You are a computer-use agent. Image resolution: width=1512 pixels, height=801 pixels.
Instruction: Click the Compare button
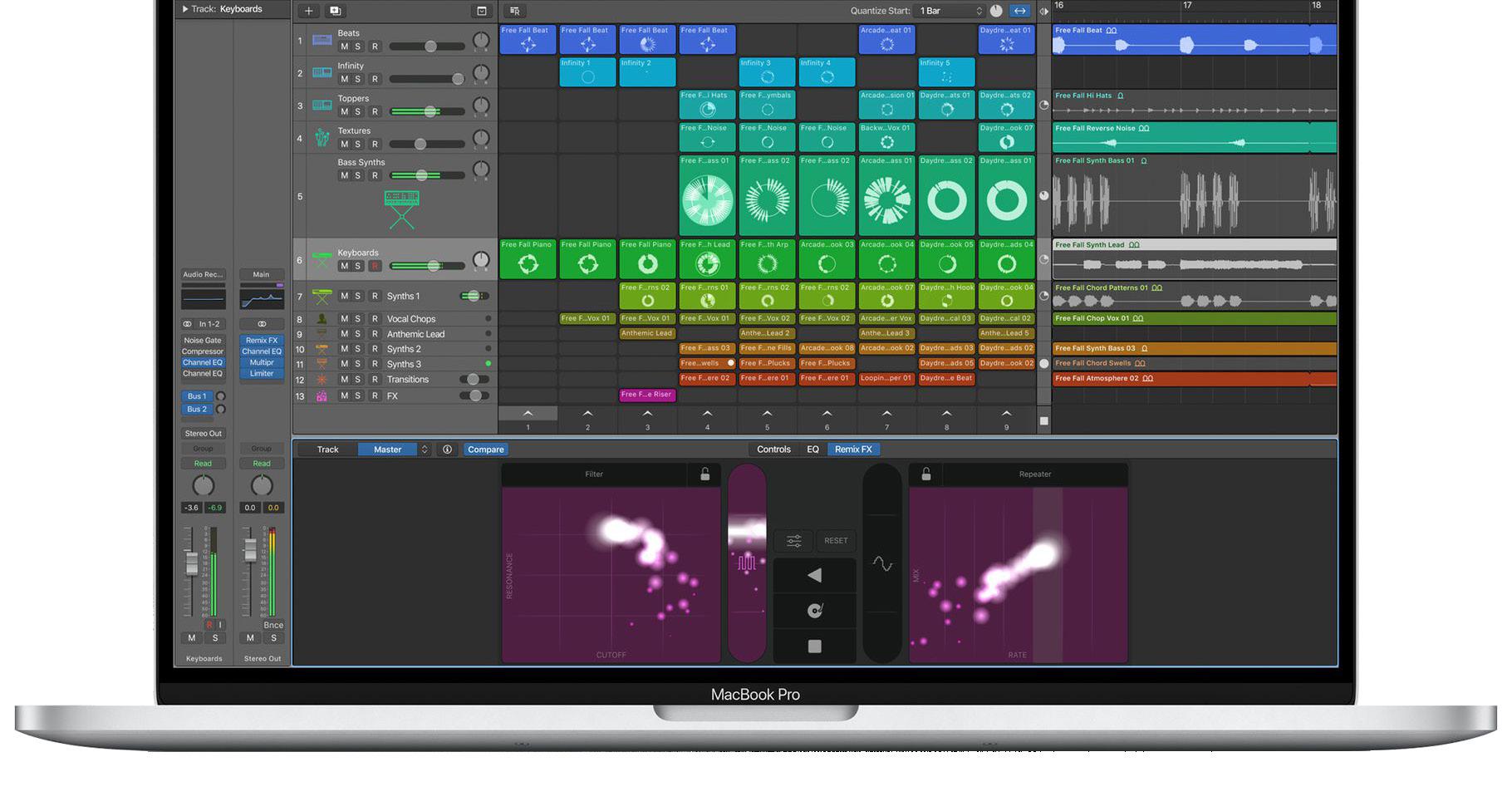(x=486, y=450)
